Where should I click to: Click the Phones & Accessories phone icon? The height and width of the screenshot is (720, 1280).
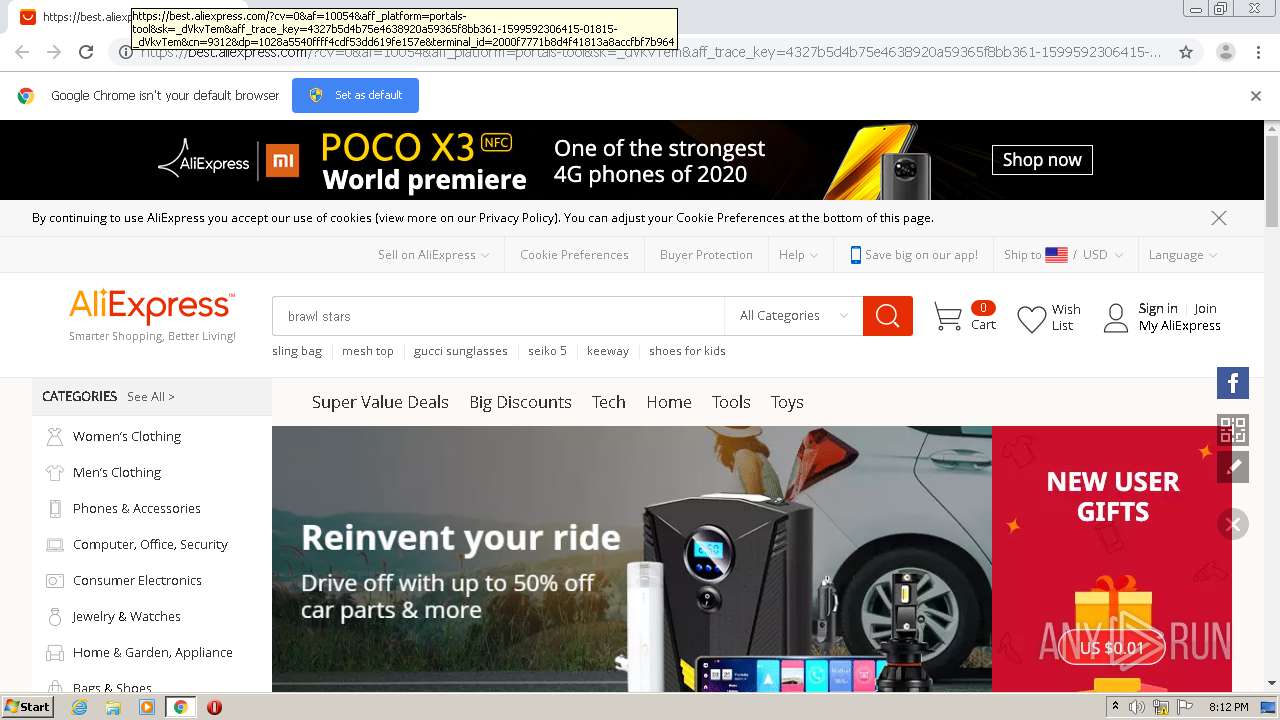pyautogui.click(x=55, y=508)
